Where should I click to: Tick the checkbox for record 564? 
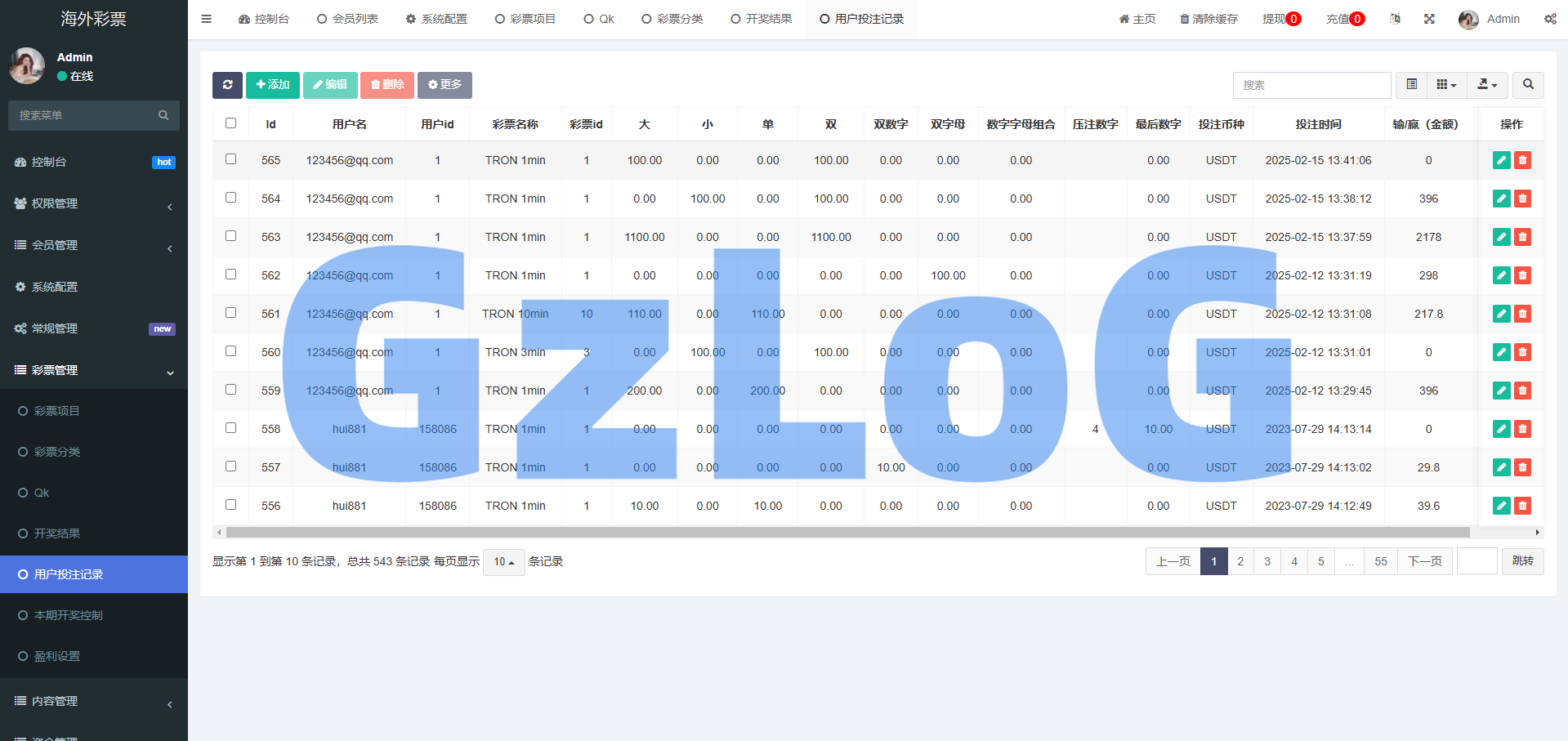click(231, 198)
